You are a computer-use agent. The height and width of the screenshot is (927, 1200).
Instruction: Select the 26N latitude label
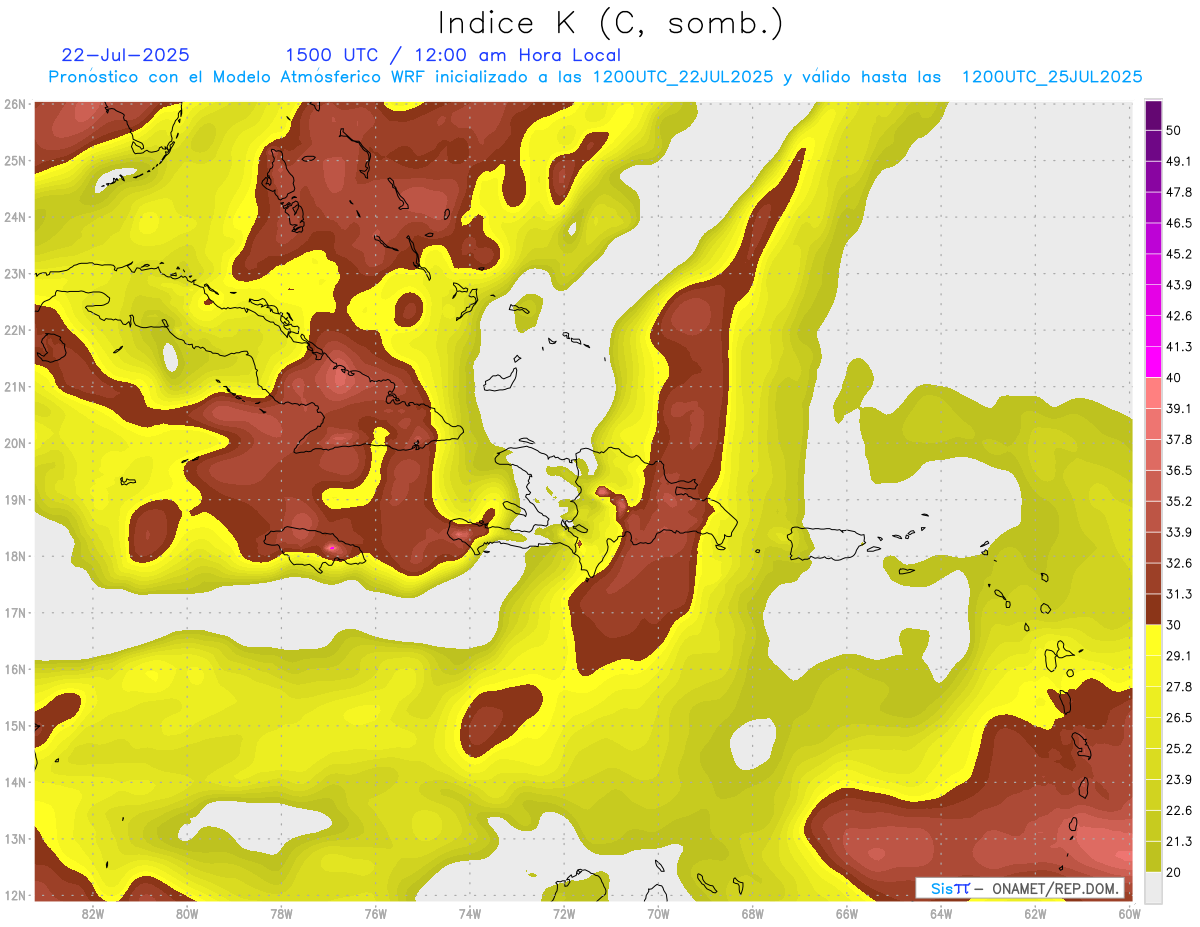[15, 104]
